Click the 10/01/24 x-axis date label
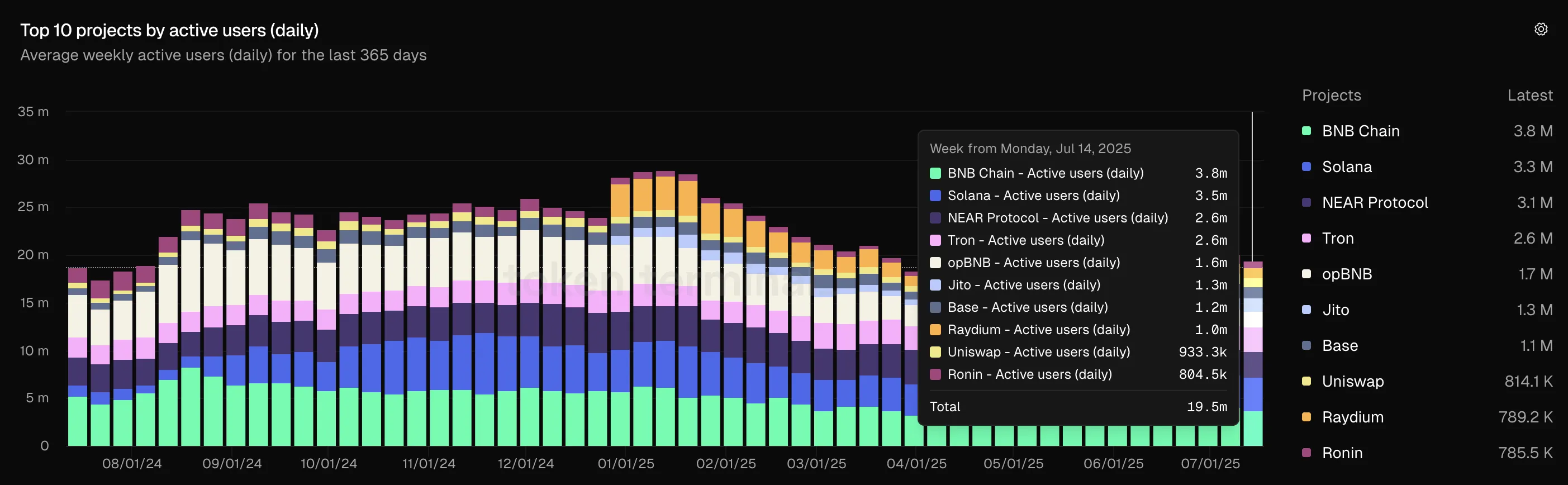Screen dimensions: 1568x485 click(329, 464)
